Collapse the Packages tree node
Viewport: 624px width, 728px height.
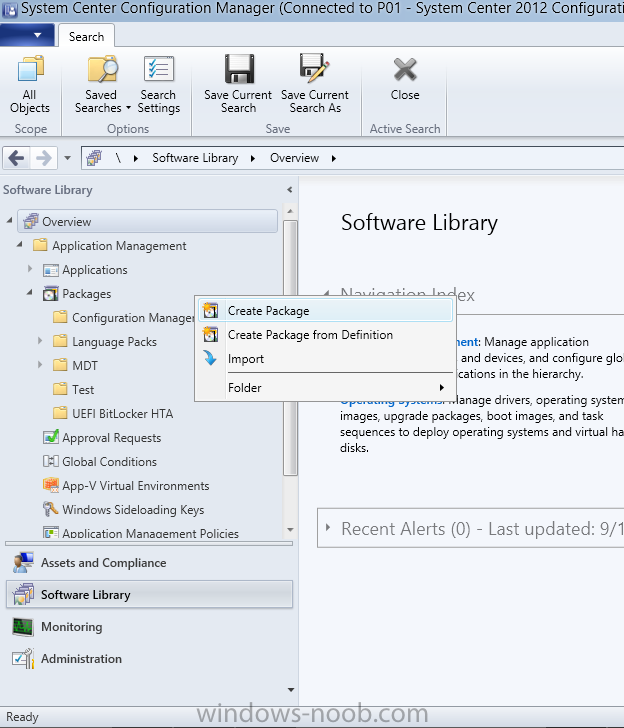29,292
